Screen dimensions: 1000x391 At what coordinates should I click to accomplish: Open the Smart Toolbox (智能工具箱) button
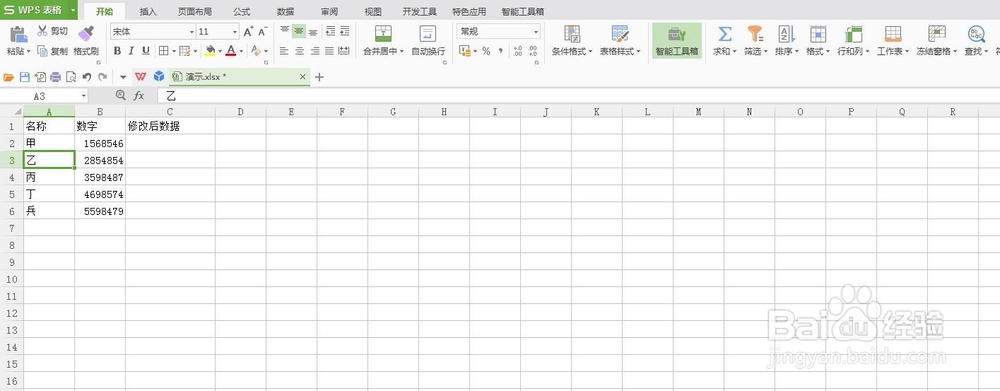[x=677, y=41]
